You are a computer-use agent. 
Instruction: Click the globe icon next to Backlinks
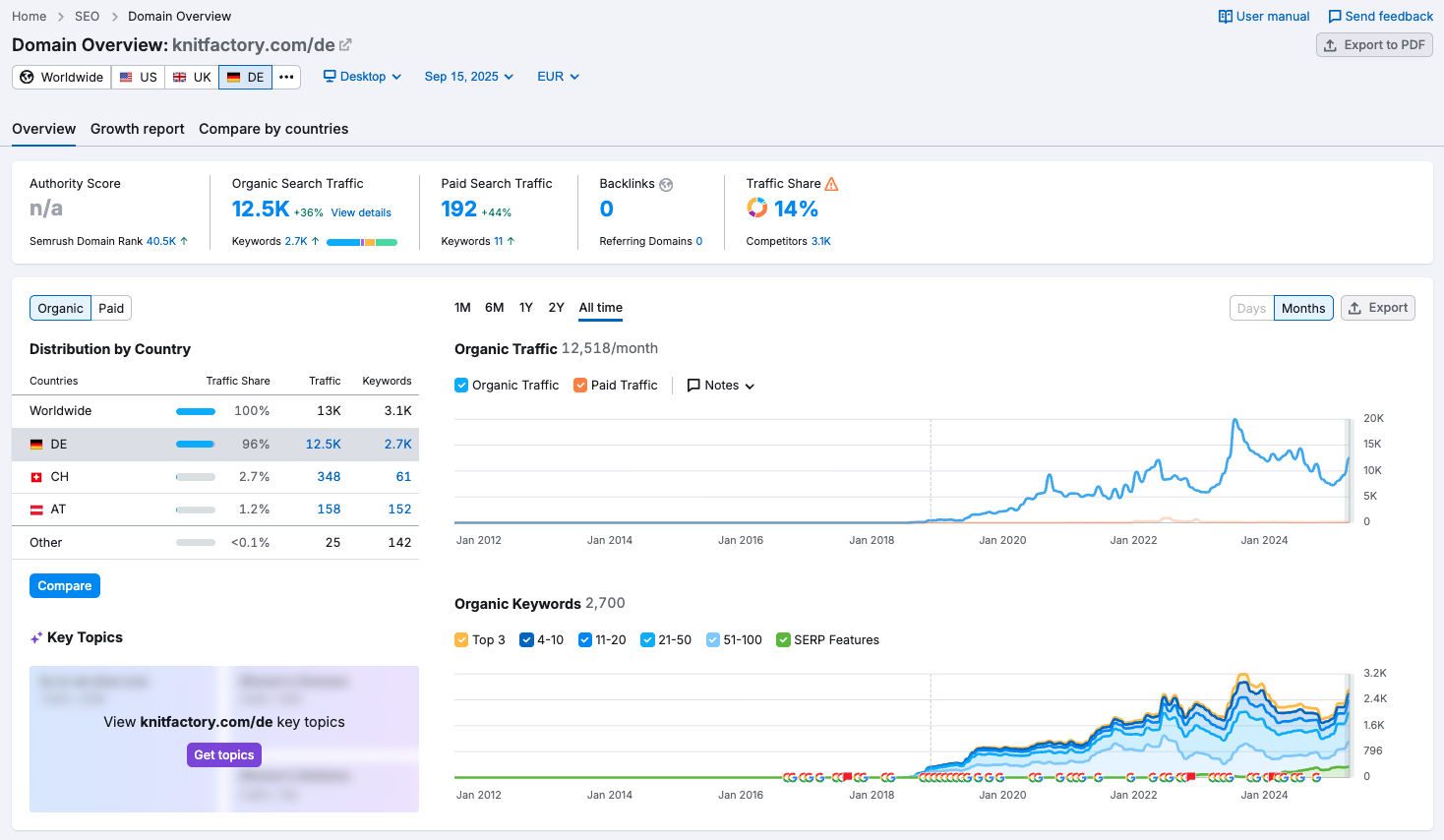click(666, 185)
